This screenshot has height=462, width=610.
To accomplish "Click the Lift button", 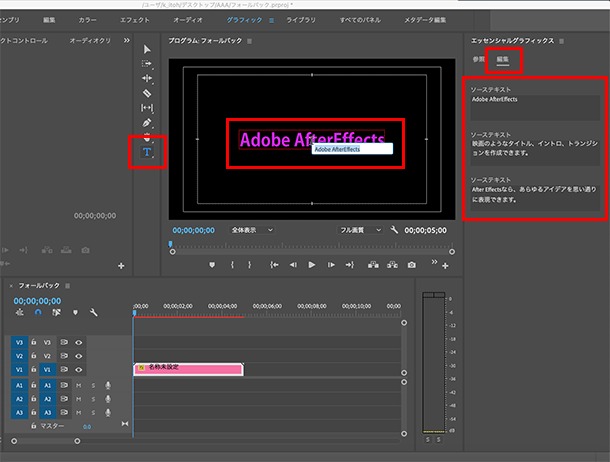I will (x=373, y=265).
